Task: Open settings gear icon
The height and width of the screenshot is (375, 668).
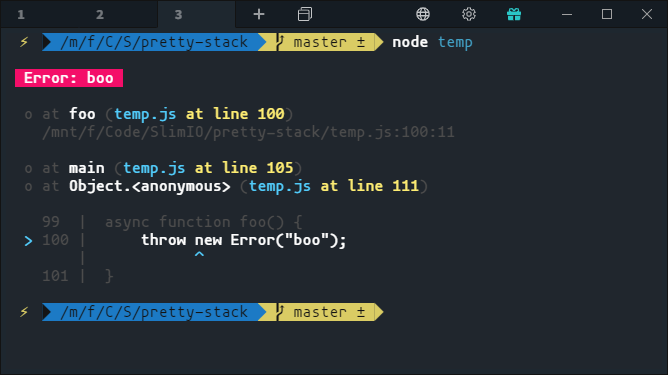Action: pos(469,14)
